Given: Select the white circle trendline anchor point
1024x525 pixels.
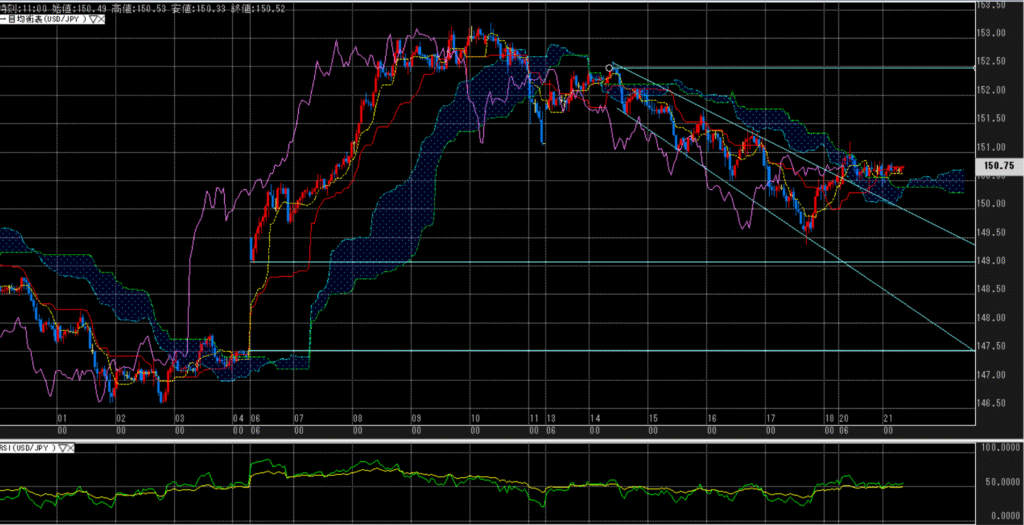Looking at the screenshot, I should click(x=609, y=67).
